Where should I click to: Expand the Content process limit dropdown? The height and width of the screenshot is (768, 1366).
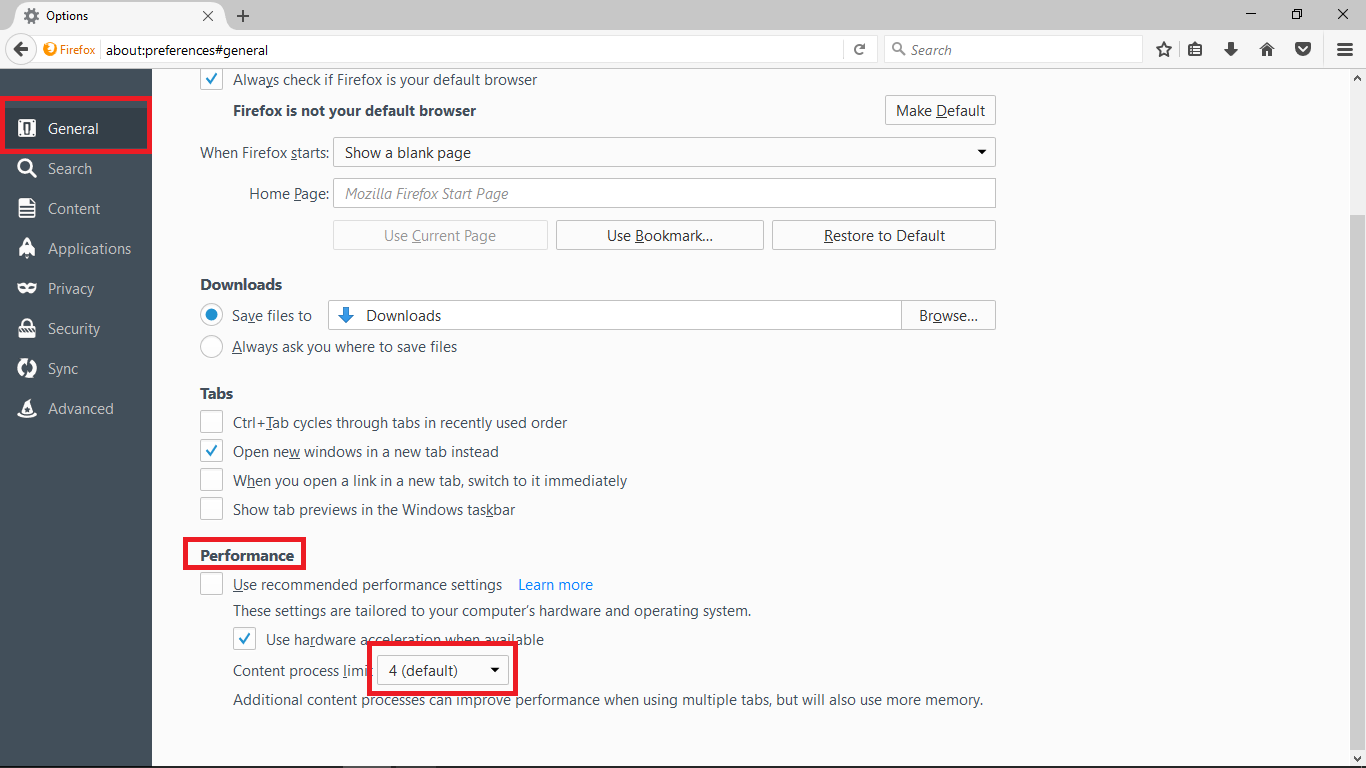tap(443, 670)
